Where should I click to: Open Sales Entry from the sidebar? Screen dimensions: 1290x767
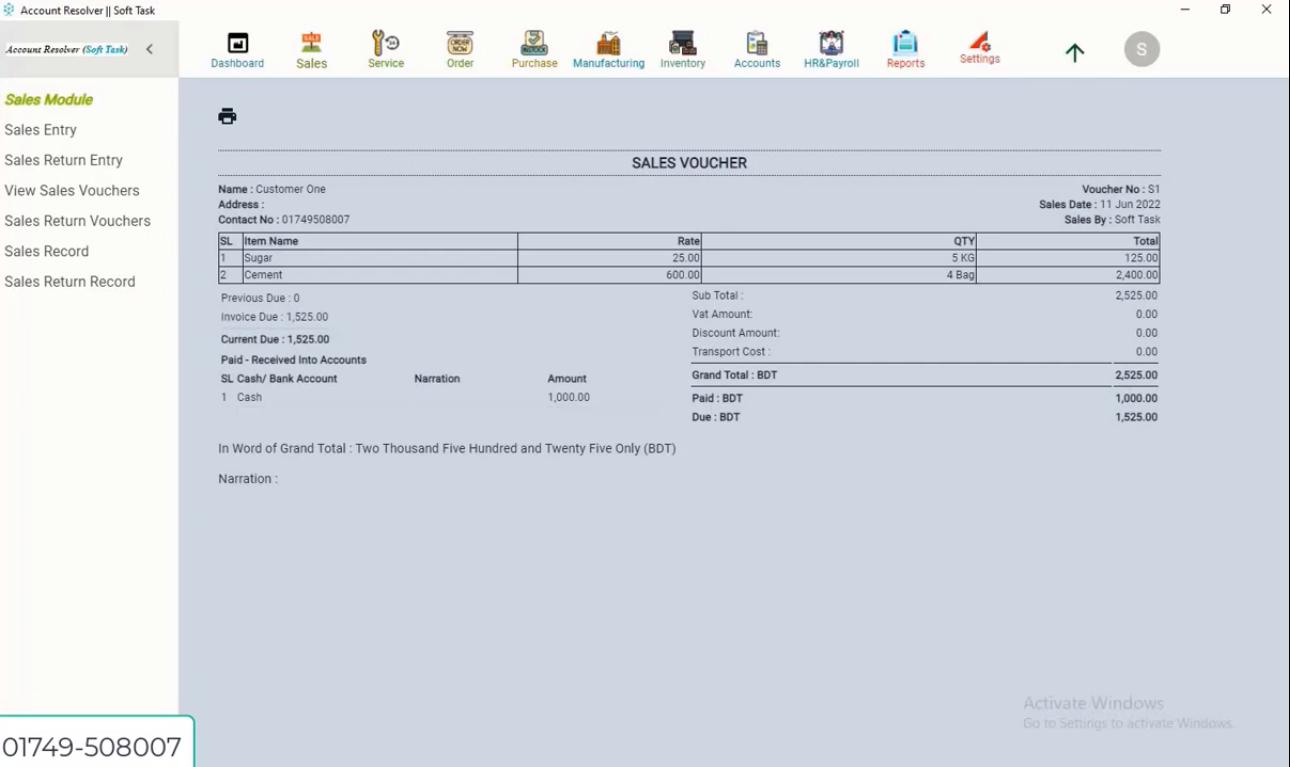click(41, 129)
